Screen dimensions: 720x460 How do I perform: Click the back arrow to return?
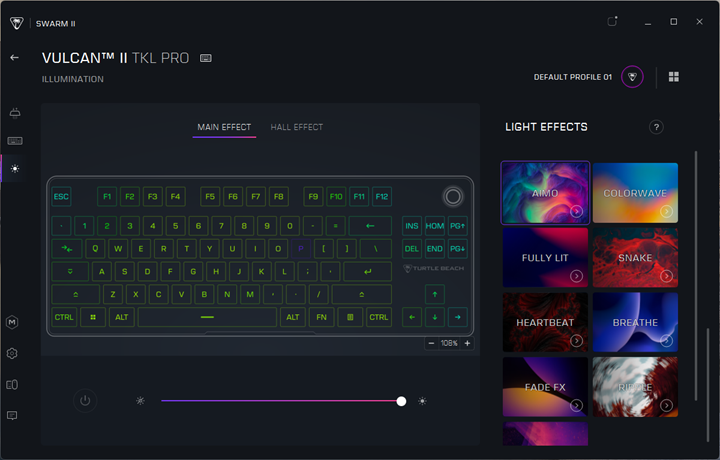[15, 58]
